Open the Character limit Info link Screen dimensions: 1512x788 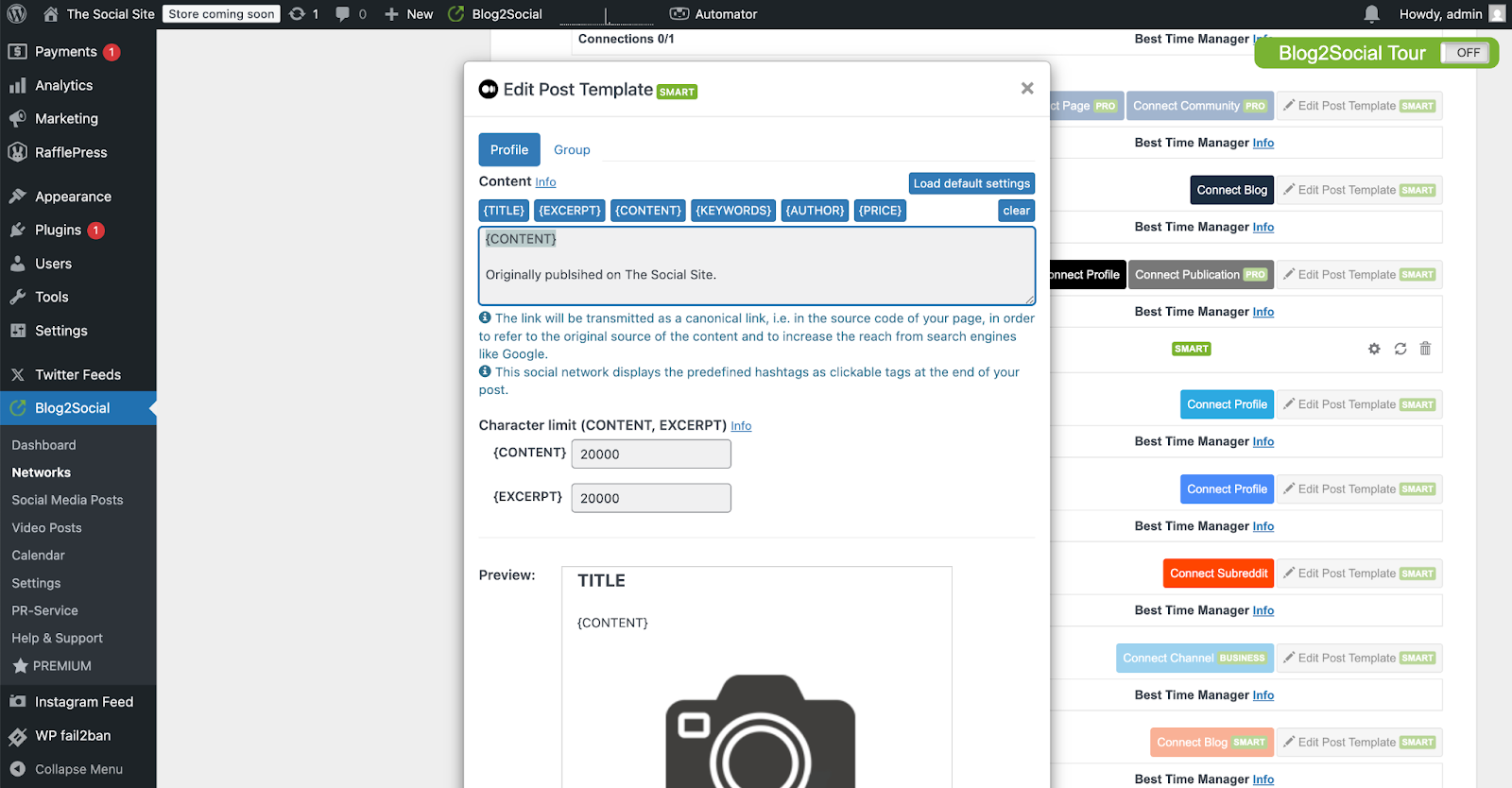tap(741, 426)
